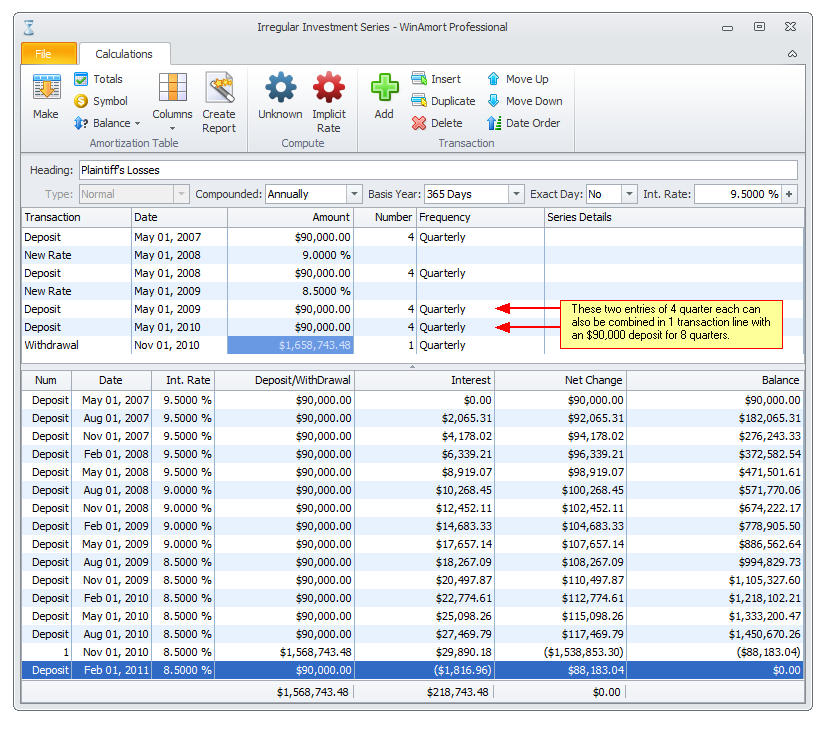This screenshot has width=830, height=730.
Task: Open the File menu tab
Action: point(49,53)
